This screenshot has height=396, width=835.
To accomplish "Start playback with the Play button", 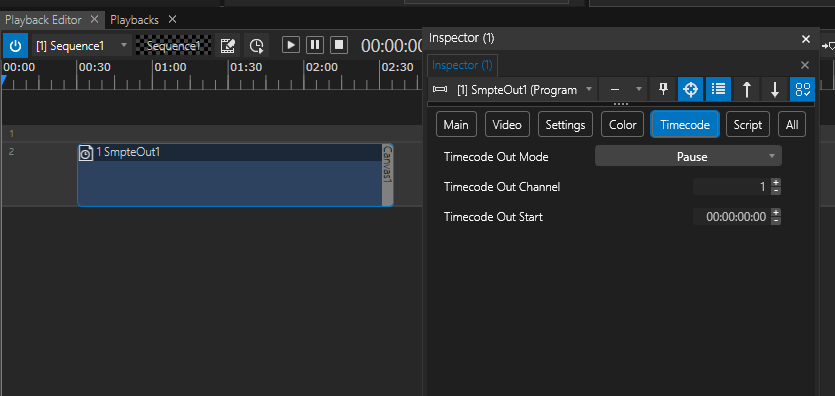I will tap(291, 45).
